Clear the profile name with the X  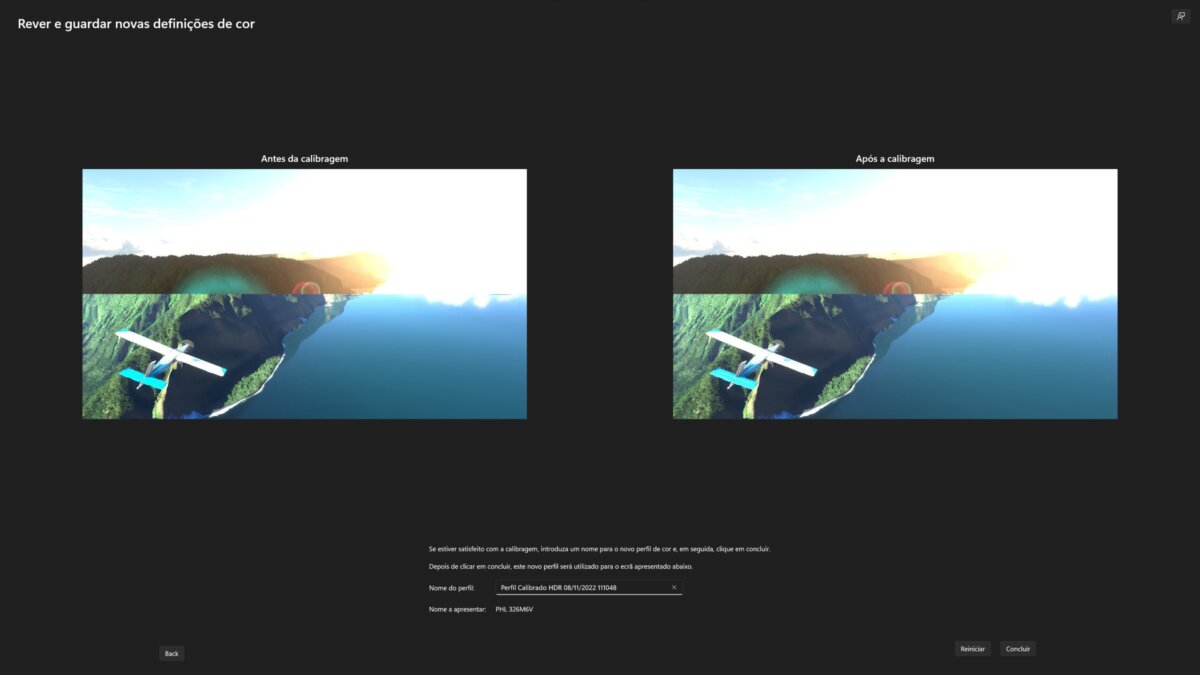tap(674, 588)
